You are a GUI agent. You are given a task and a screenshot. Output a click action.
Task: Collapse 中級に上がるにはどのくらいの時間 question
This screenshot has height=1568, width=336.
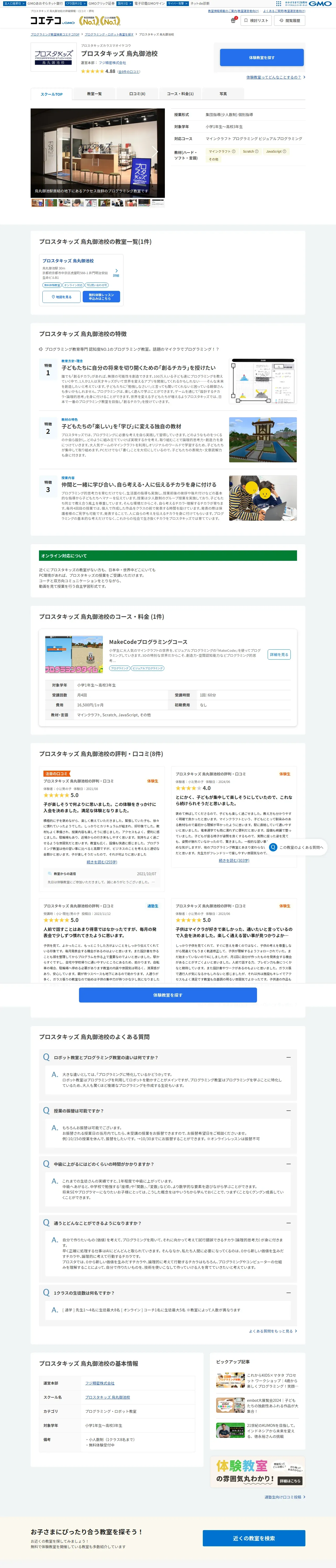[x=288, y=1164]
